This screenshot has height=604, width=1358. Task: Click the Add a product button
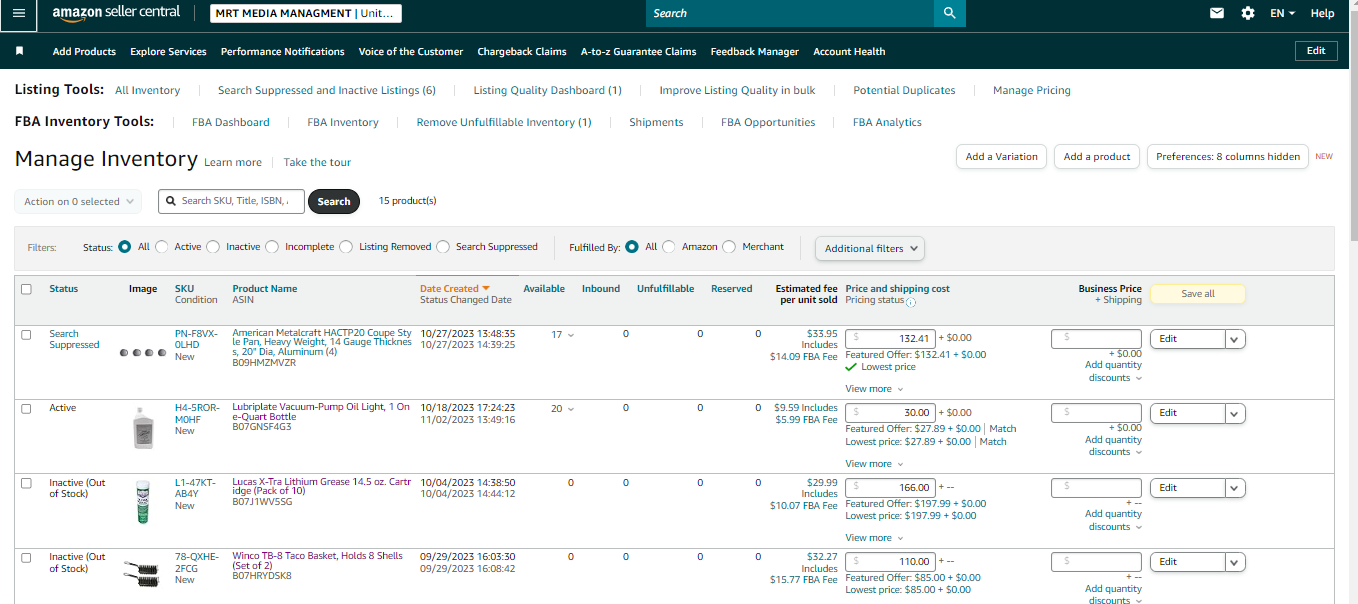(x=1097, y=157)
